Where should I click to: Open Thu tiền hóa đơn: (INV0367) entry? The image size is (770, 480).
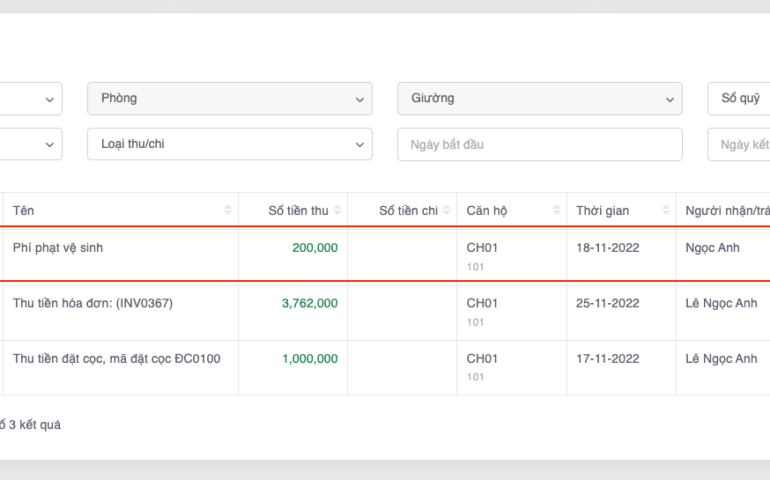point(92,303)
